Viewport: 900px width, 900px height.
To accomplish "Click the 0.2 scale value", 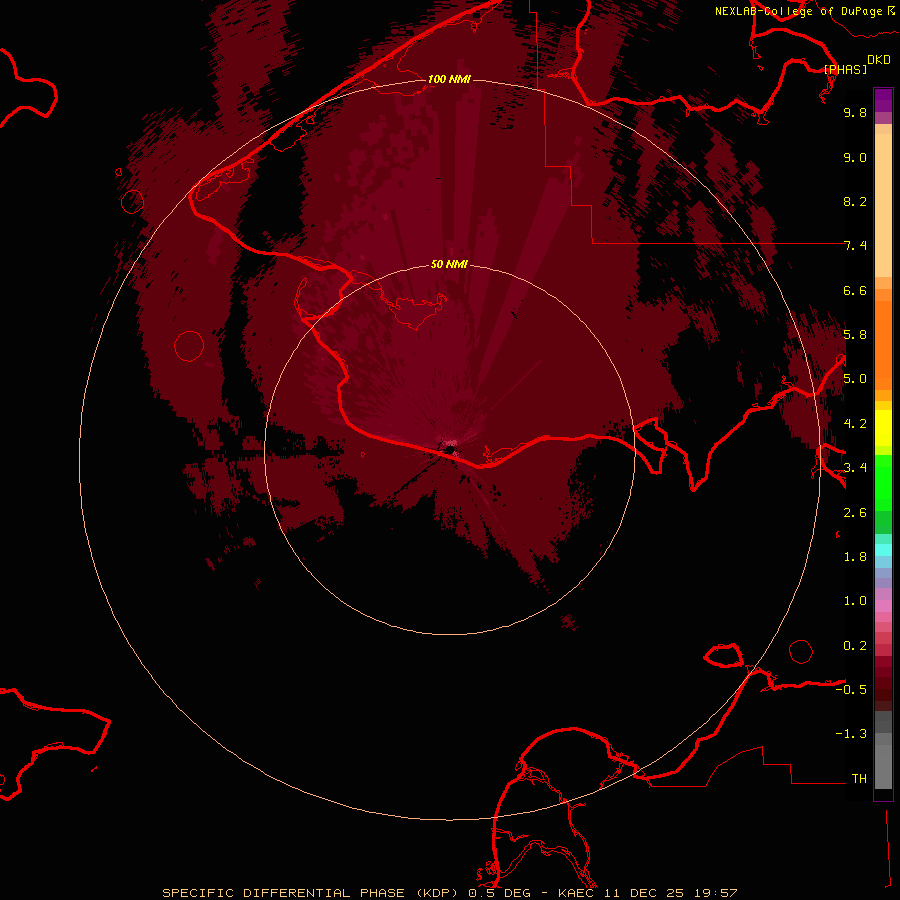I will tap(855, 646).
